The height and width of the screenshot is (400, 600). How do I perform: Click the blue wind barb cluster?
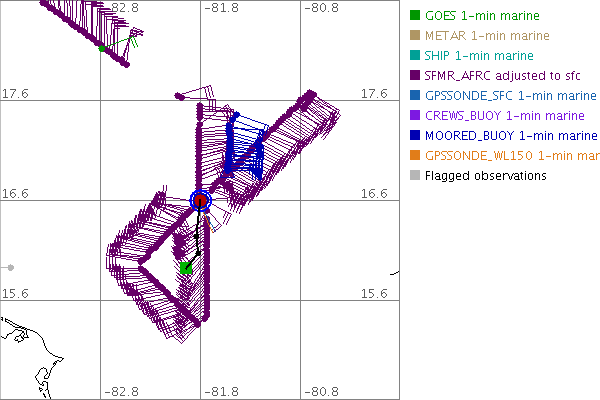click(240, 150)
